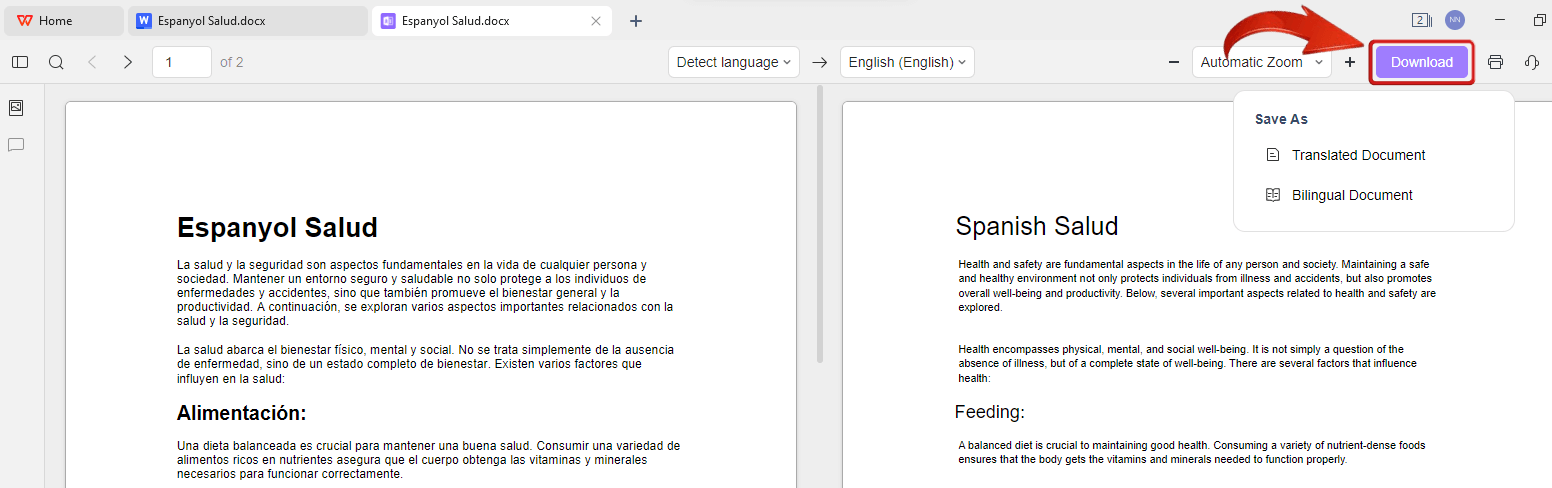Image resolution: width=1552 pixels, height=488 pixels.
Task: Click the page number input field
Action: [181, 62]
